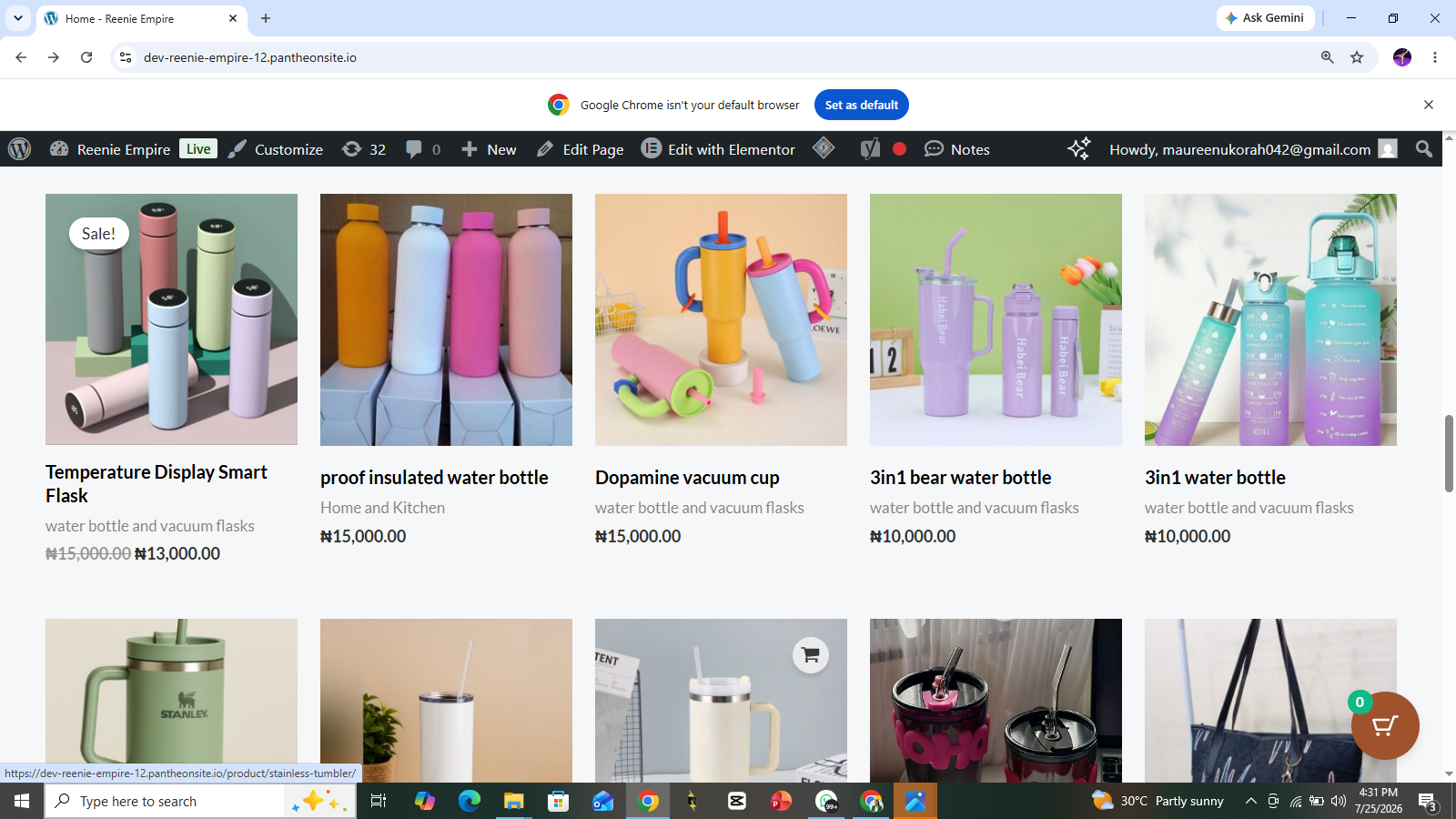Open the comments bubble in admin bar
The image size is (1456, 819).
coord(423,149)
